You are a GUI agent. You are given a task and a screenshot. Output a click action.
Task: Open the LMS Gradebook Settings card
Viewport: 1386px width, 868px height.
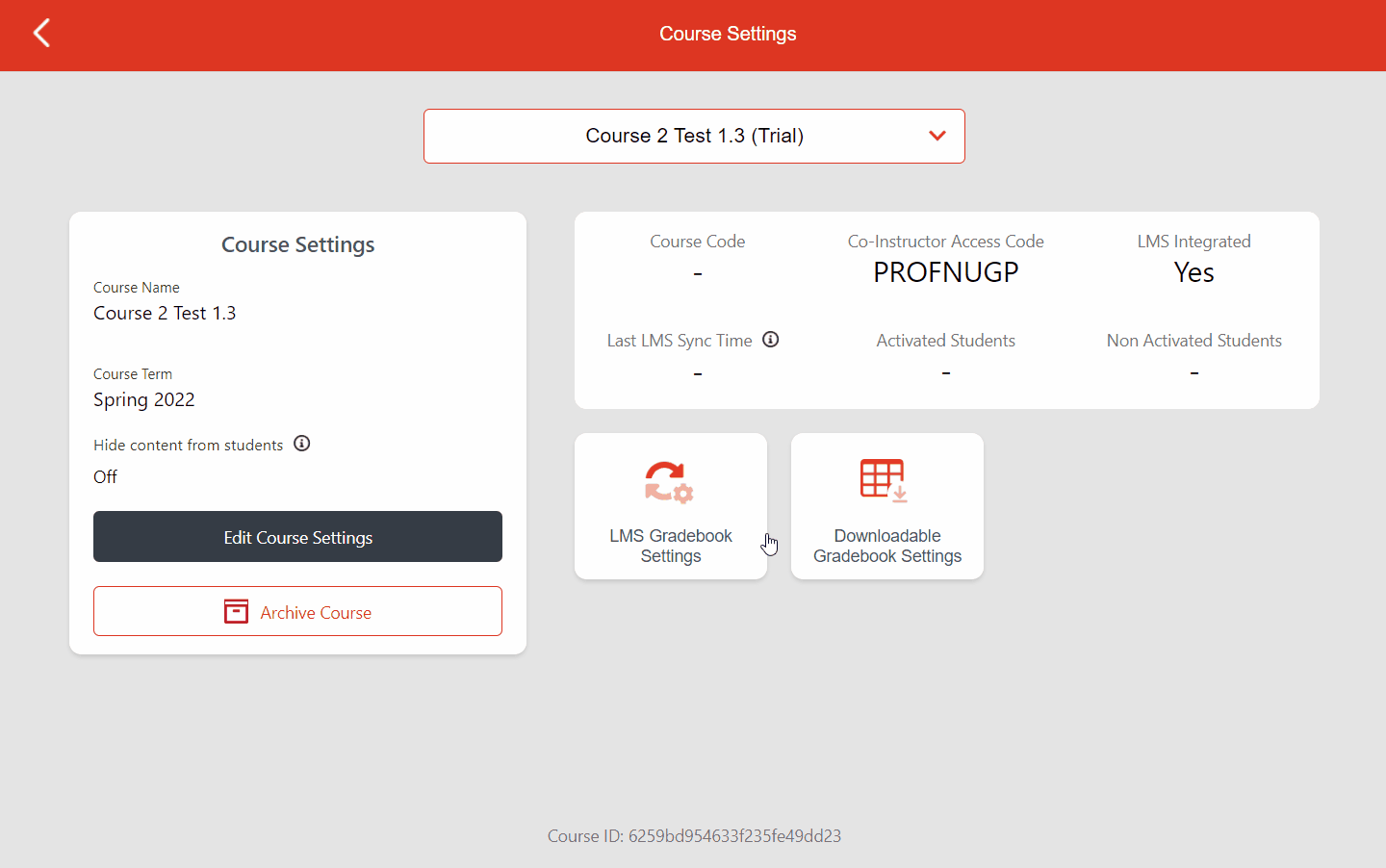tap(670, 506)
